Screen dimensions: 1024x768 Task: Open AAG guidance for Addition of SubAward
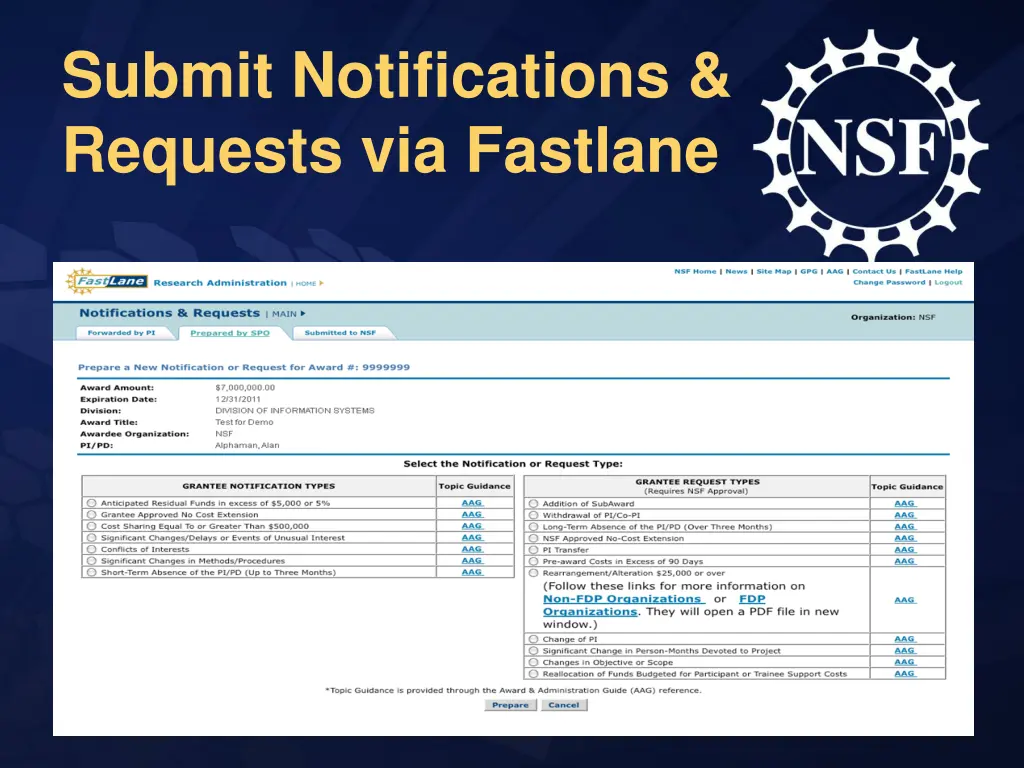[x=905, y=504]
